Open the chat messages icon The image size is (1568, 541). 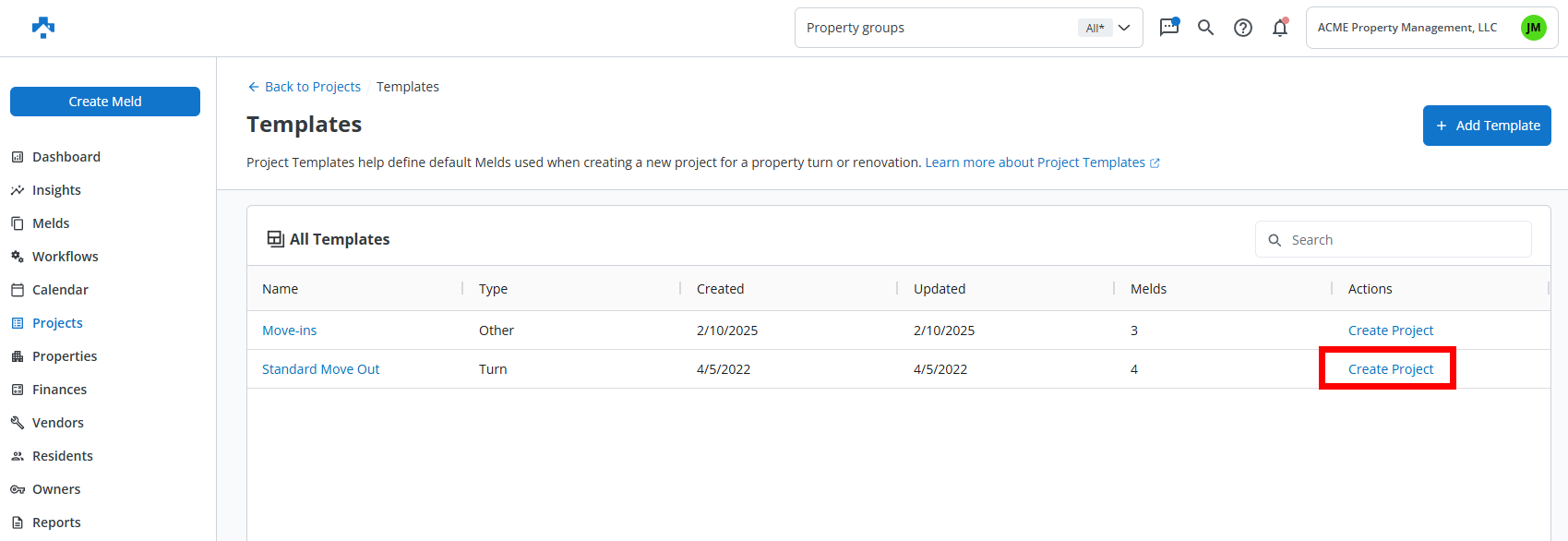[x=1169, y=27]
